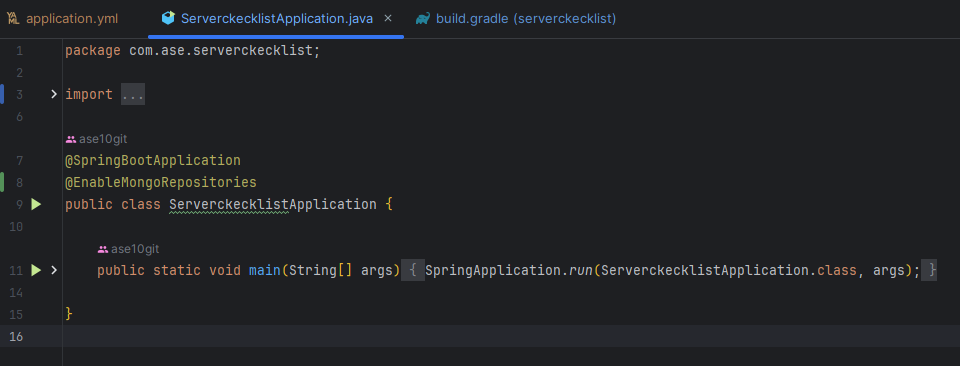The width and height of the screenshot is (960, 366).
Task: Click the underlined ServerckecklistApplication class name
Action: coord(272,204)
